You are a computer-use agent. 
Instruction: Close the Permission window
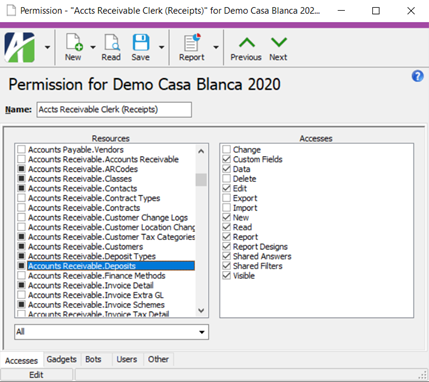(x=411, y=11)
